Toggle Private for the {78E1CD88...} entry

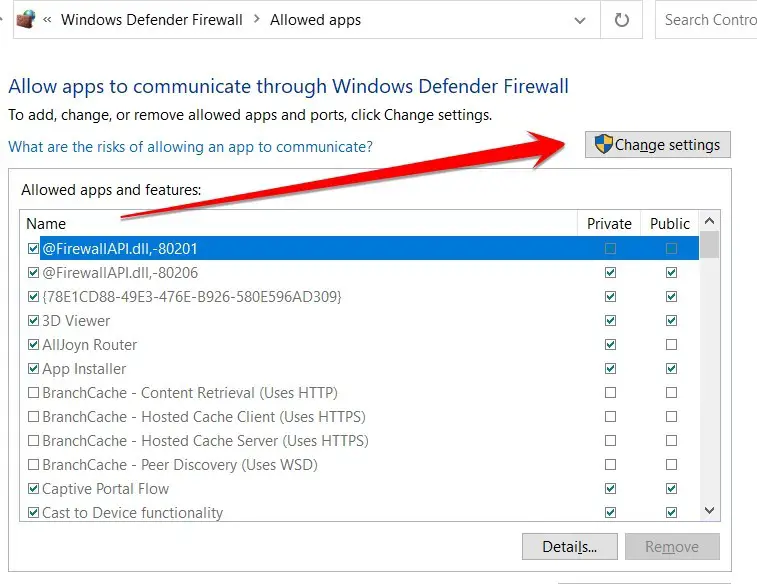tap(610, 296)
